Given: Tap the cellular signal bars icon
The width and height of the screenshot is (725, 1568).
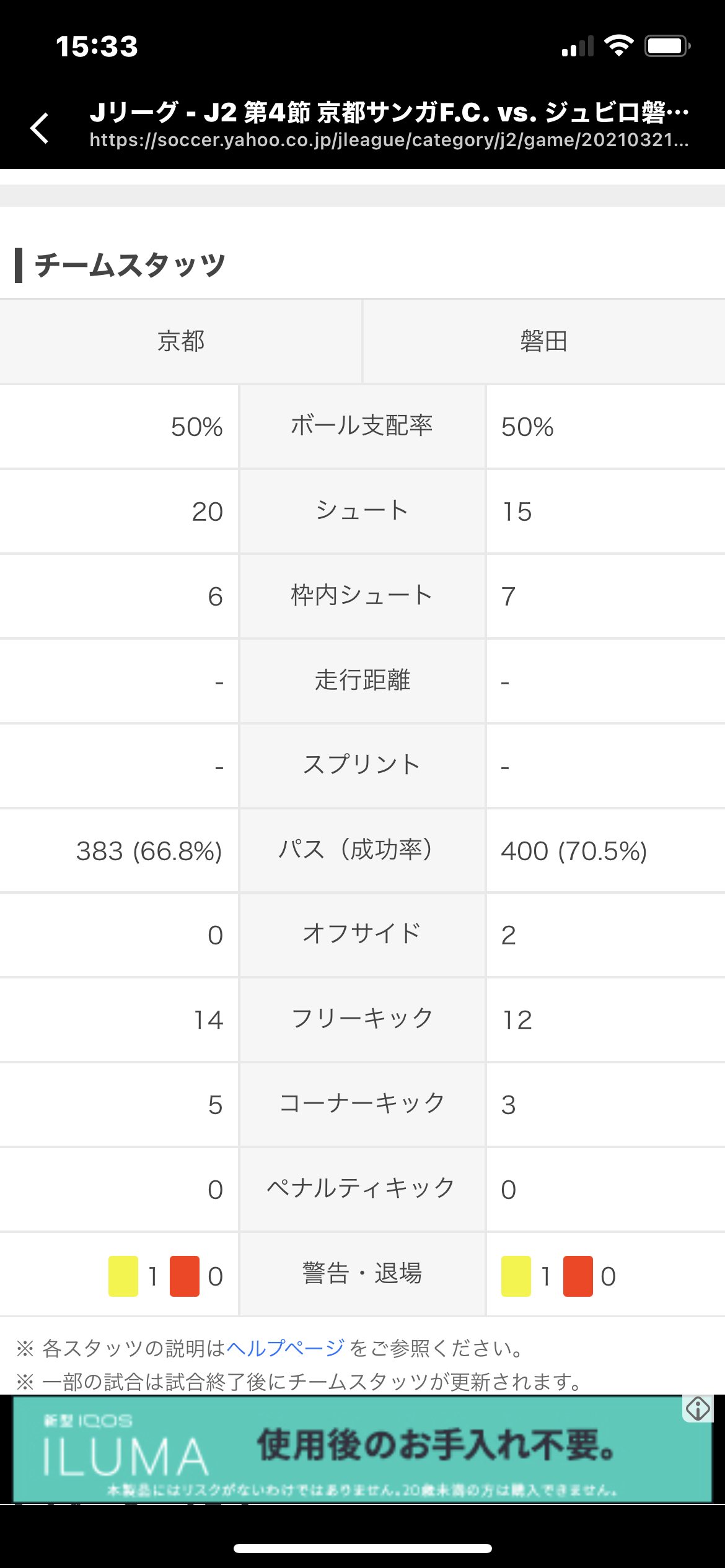Looking at the screenshot, I should coord(578,46).
